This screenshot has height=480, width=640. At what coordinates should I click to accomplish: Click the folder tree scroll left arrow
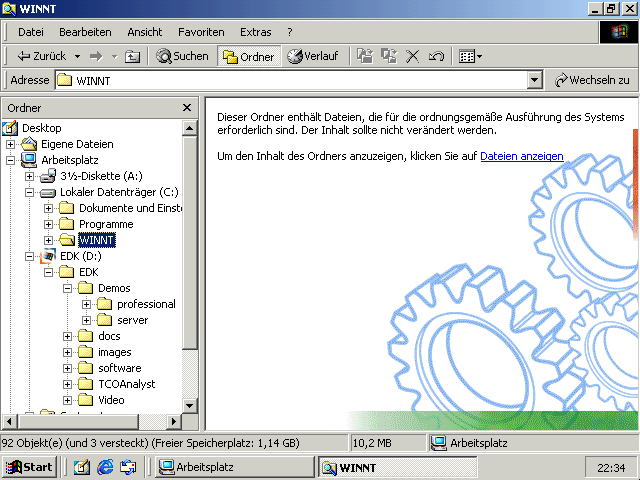10,421
